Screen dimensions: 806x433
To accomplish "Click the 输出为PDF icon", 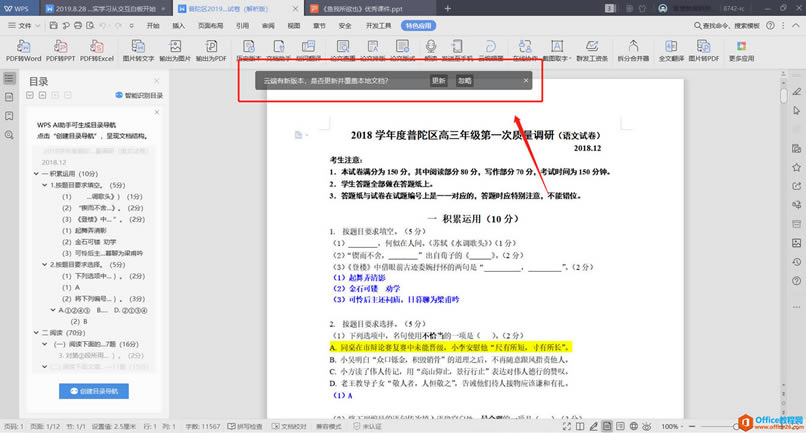I will pyautogui.click(x=212, y=50).
